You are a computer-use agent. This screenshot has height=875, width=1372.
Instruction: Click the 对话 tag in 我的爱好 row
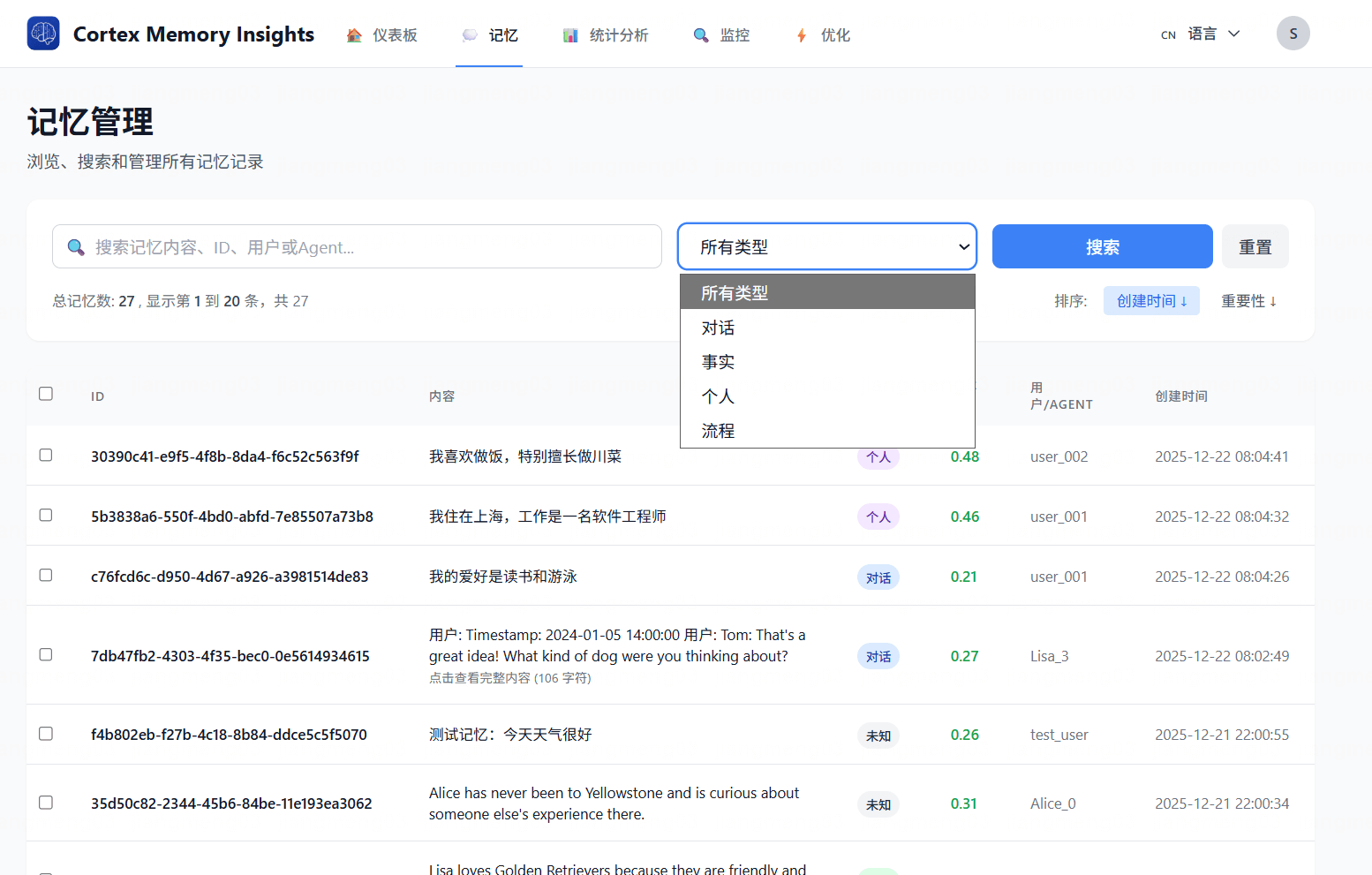pyautogui.click(x=878, y=577)
